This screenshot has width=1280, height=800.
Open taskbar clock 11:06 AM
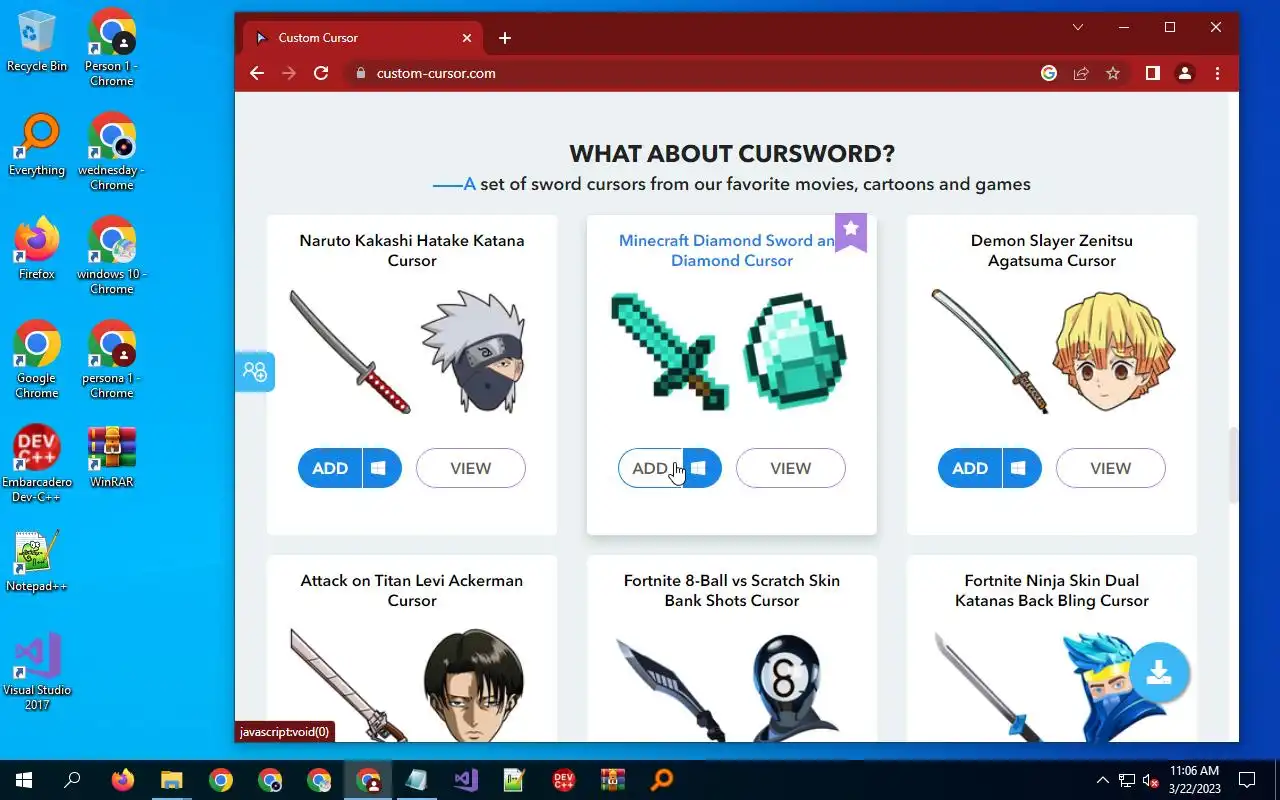tap(1194, 780)
